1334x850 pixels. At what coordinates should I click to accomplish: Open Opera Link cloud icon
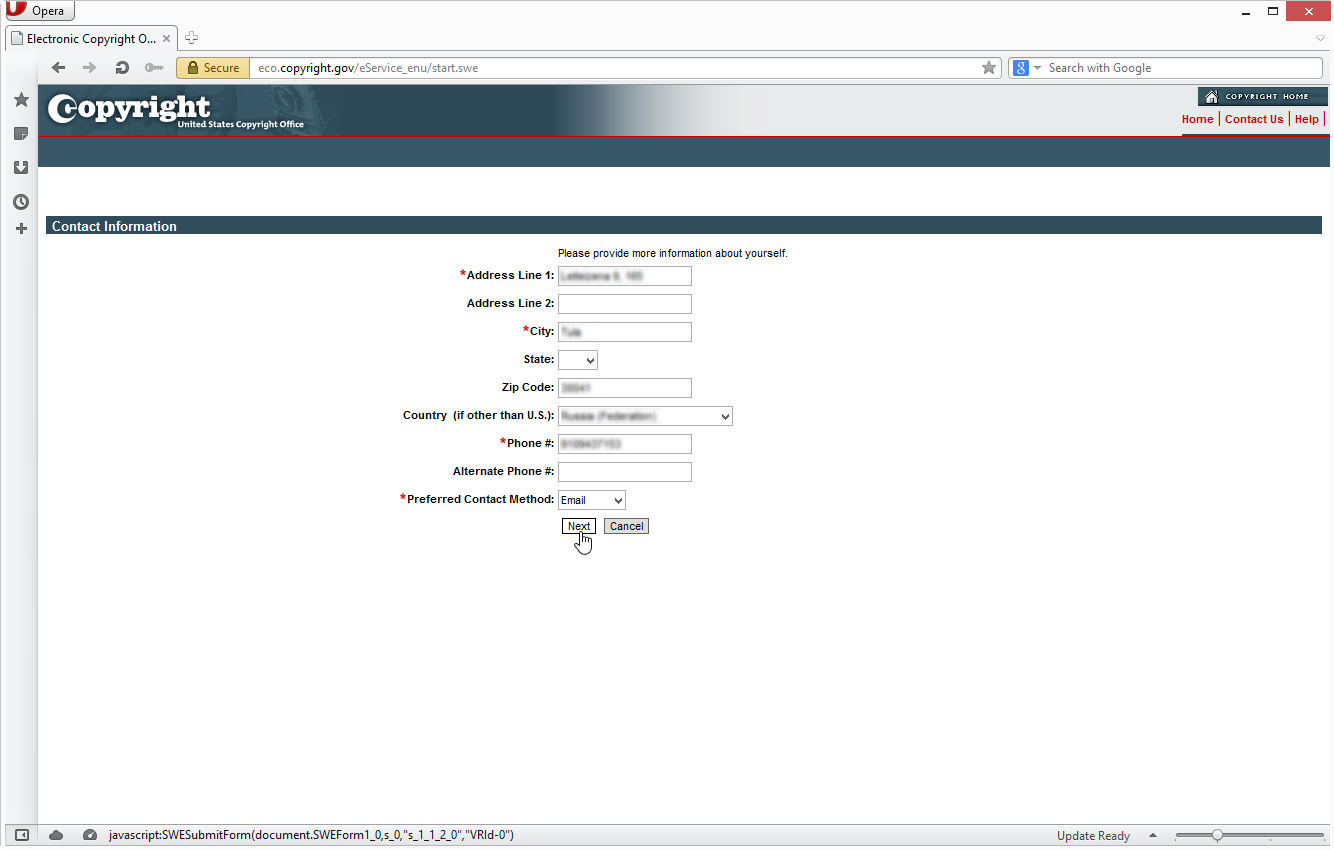[56, 835]
